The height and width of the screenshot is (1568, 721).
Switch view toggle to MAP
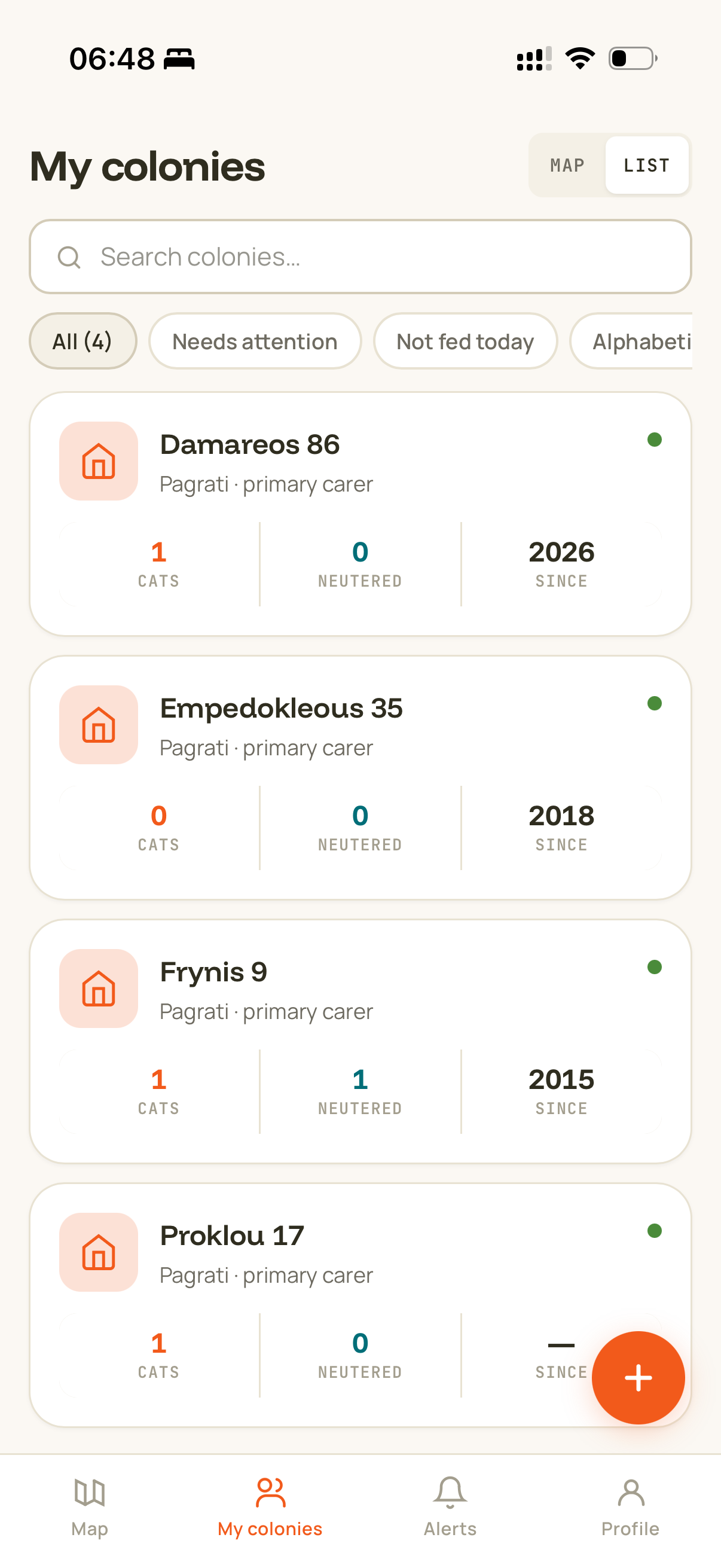pyautogui.click(x=567, y=165)
